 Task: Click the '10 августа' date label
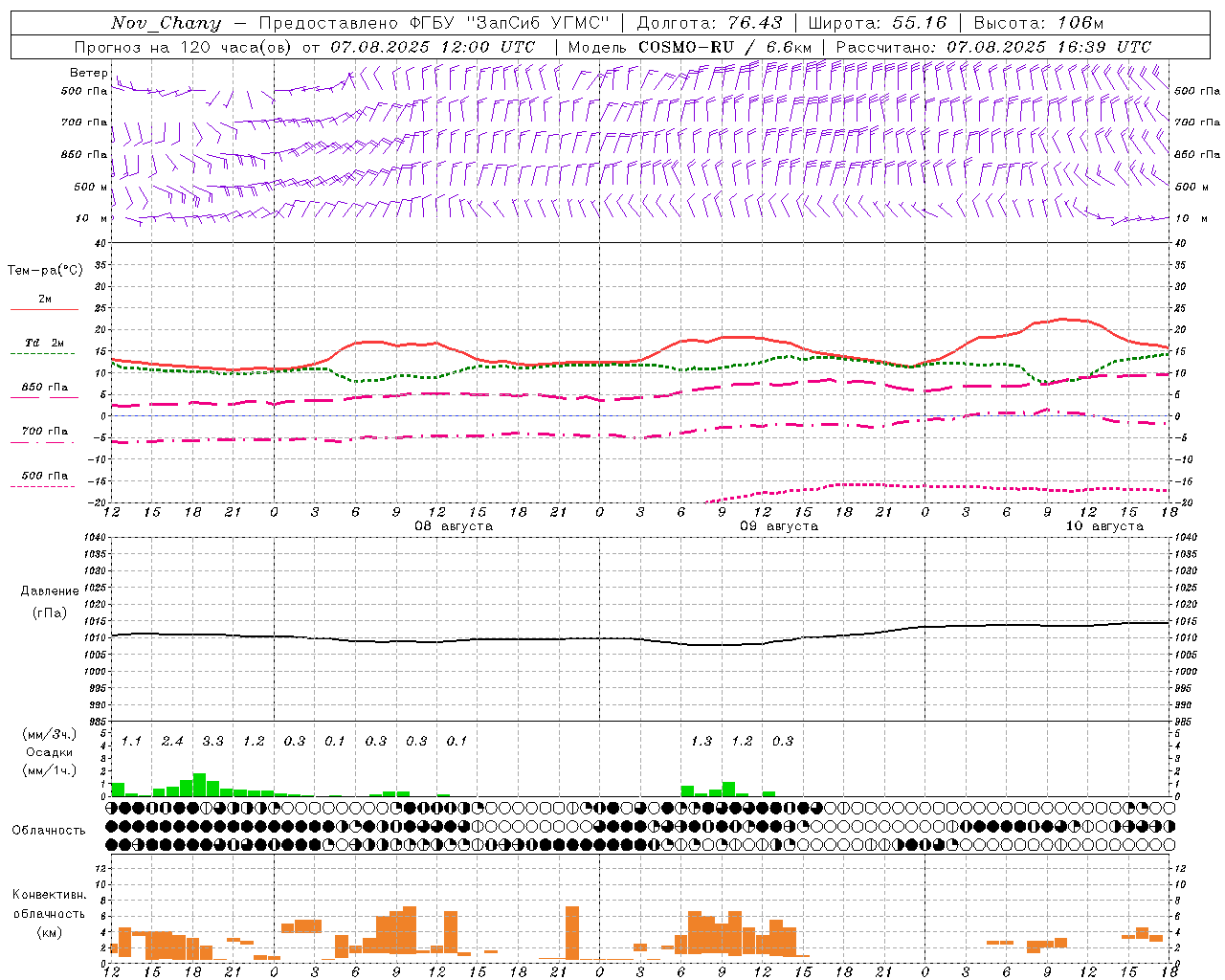pos(1104,526)
